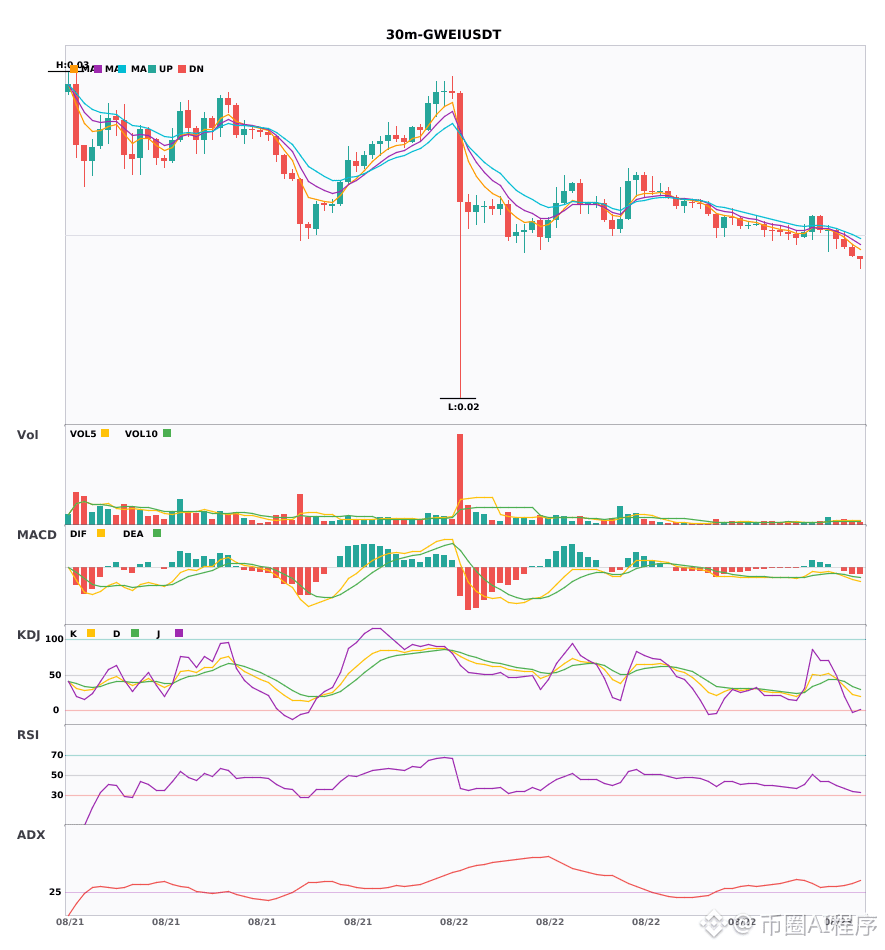
Task: Click the orange MA legend swatch
Action: pyautogui.click(x=73, y=69)
